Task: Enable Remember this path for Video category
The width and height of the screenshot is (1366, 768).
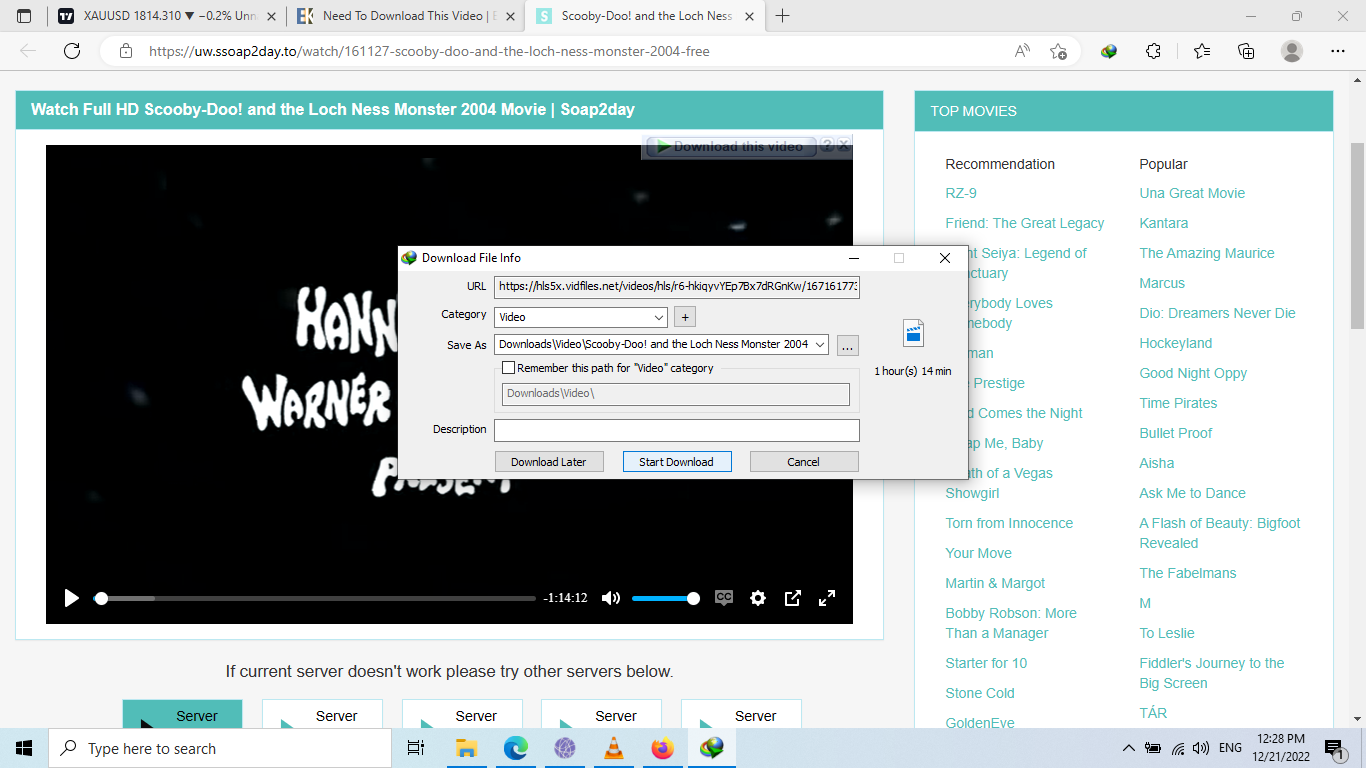Action: click(508, 368)
